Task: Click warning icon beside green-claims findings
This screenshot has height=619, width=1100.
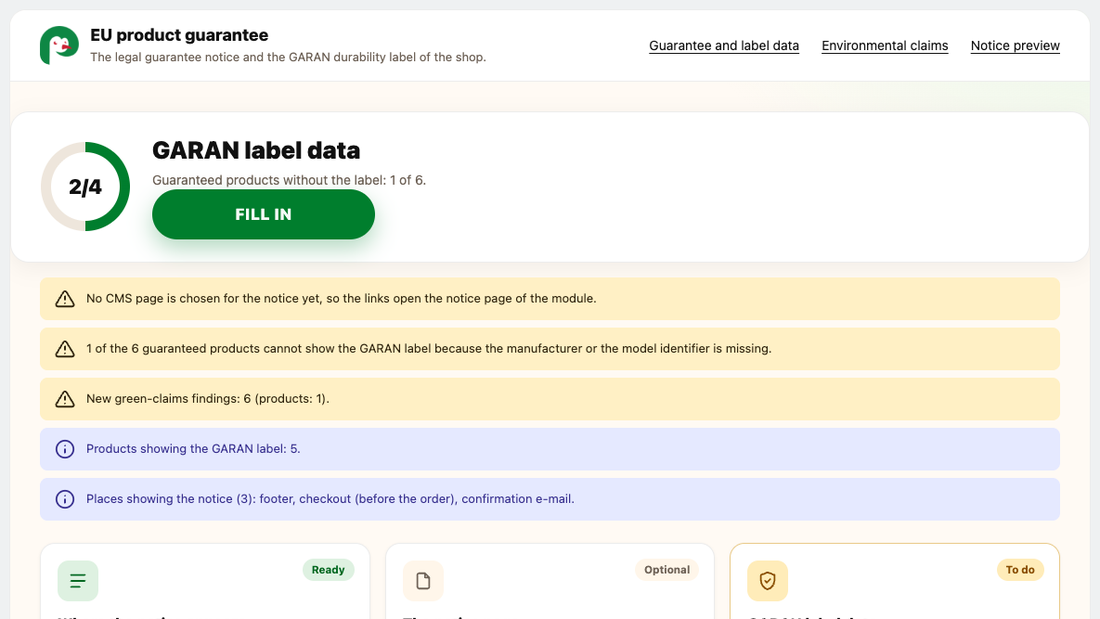Action: click(x=65, y=399)
